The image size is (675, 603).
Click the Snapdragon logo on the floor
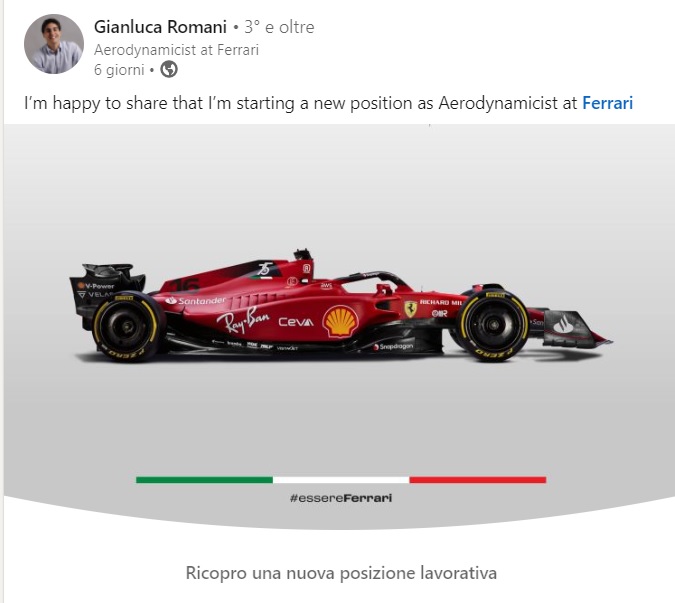click(394, 346)
